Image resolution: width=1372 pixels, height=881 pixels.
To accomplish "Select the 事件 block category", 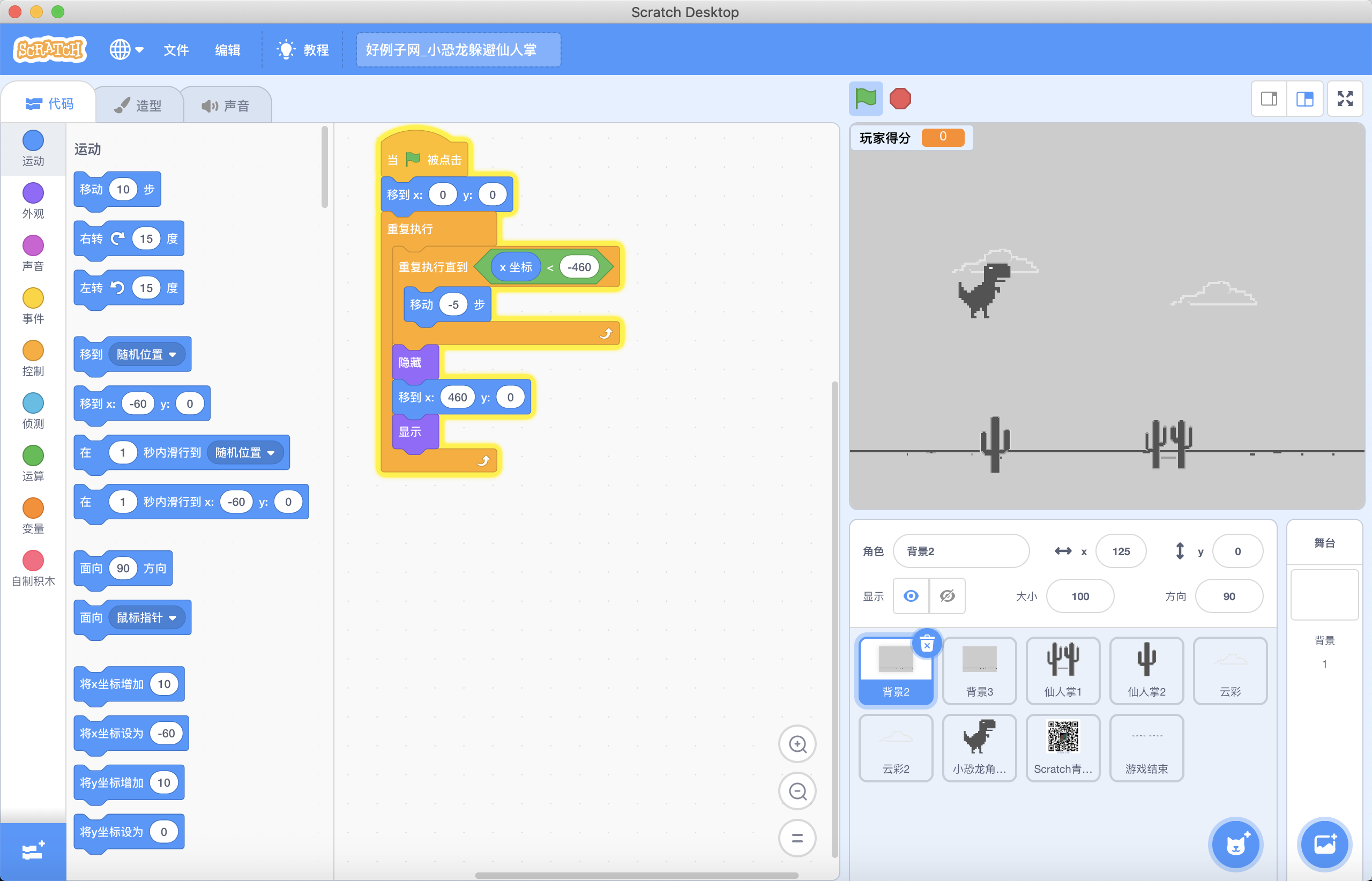I will pyautogui.click(x=33, y=306).
